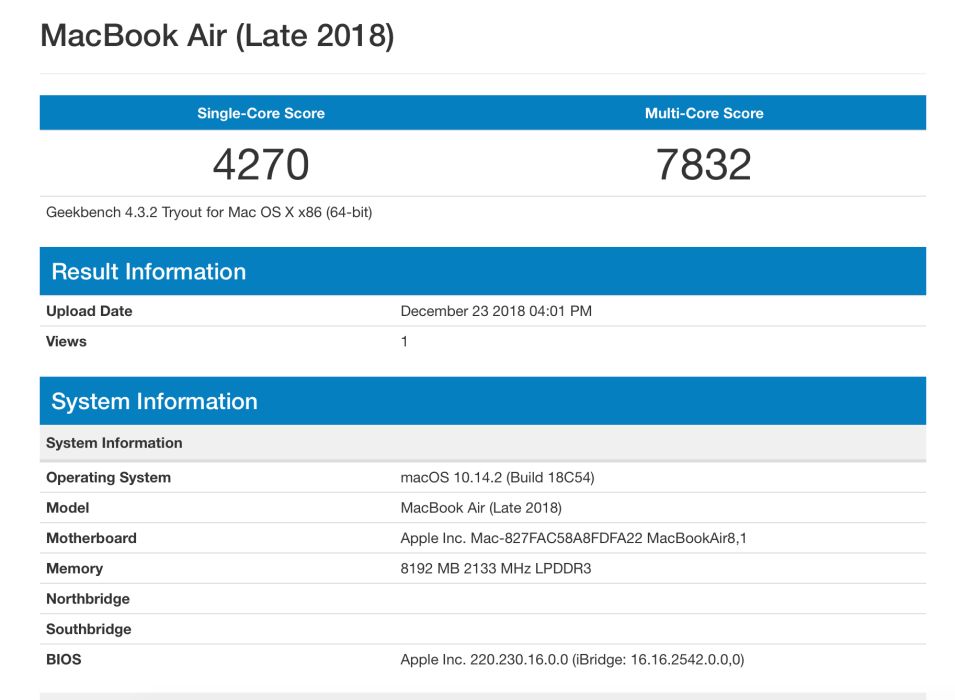
Task: Select the Model label
Action: (x=68, y=507)
